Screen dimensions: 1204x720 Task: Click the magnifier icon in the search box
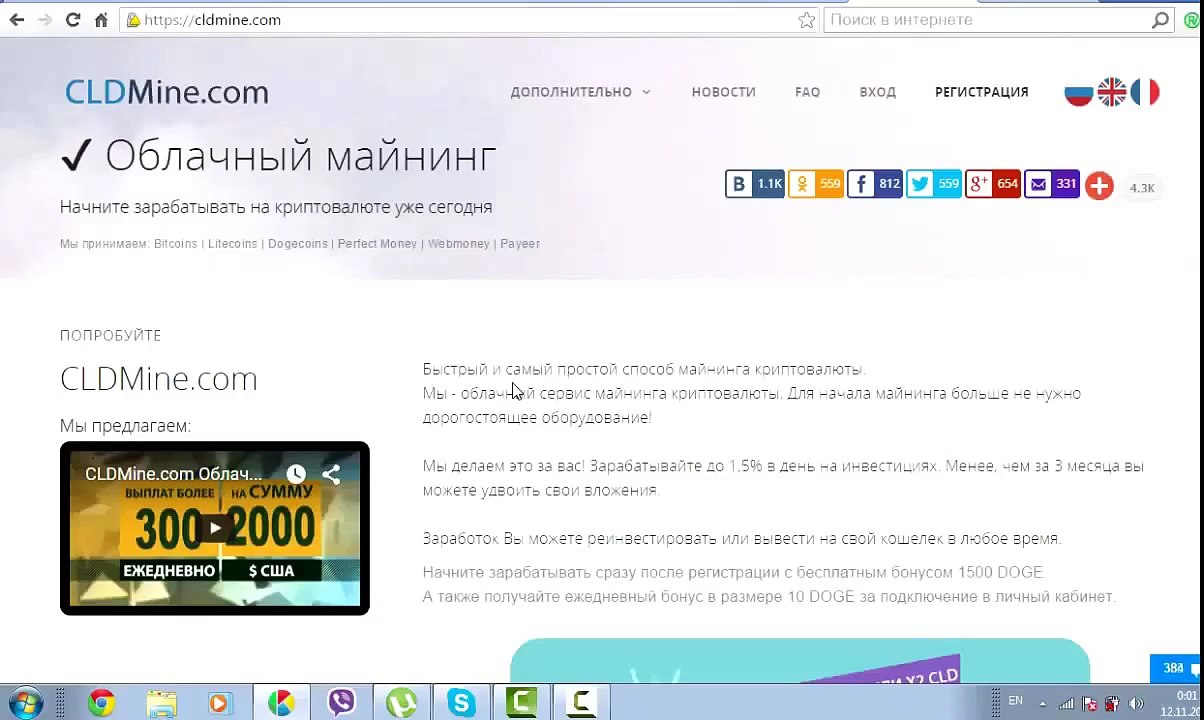(1160, 20)
